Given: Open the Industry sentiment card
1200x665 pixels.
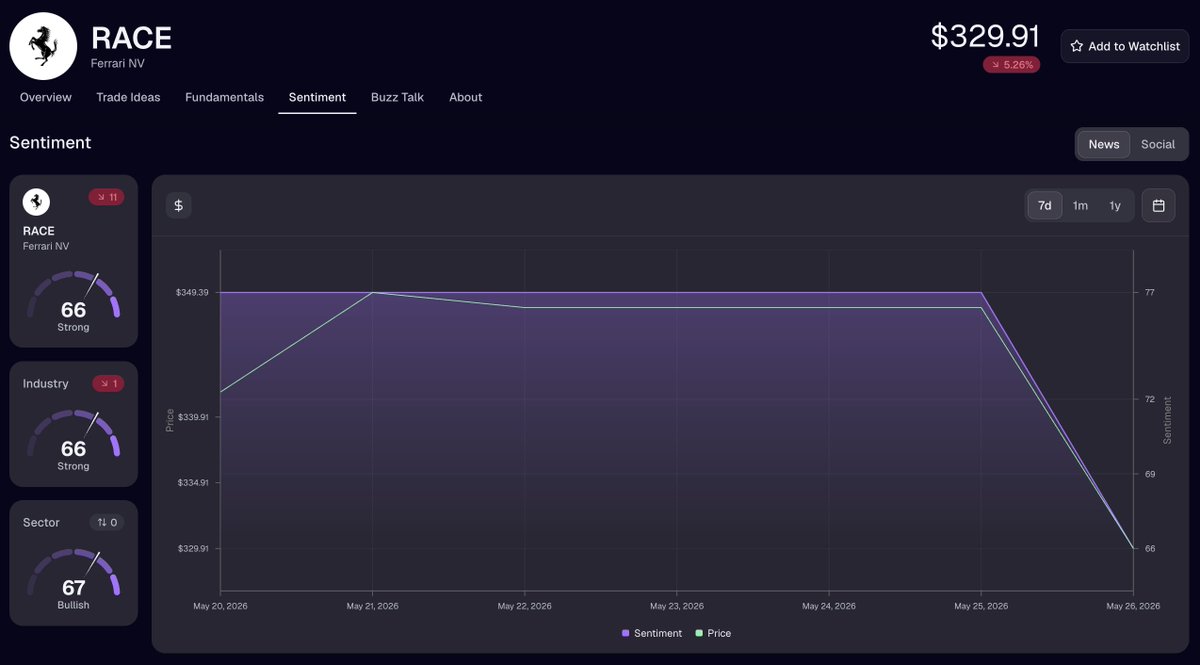Looking at the screenshot, I should [x=73, y=424].
